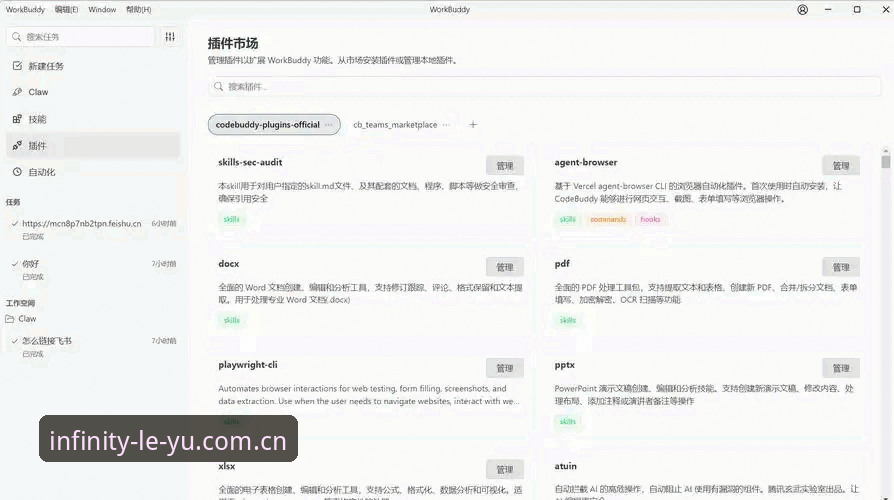Click the xlsx plugin title

point(226,466)
